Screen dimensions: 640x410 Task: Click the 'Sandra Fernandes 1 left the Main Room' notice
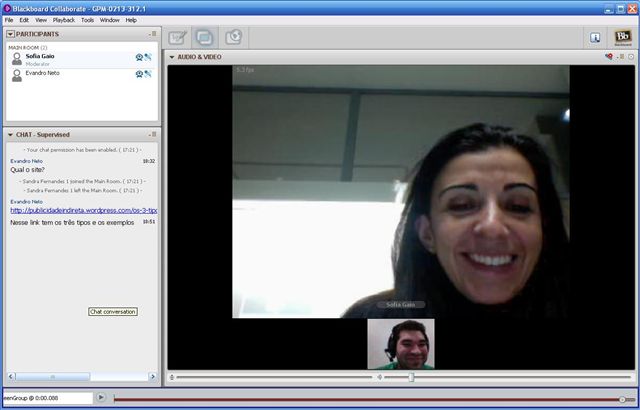coord(84,191)
